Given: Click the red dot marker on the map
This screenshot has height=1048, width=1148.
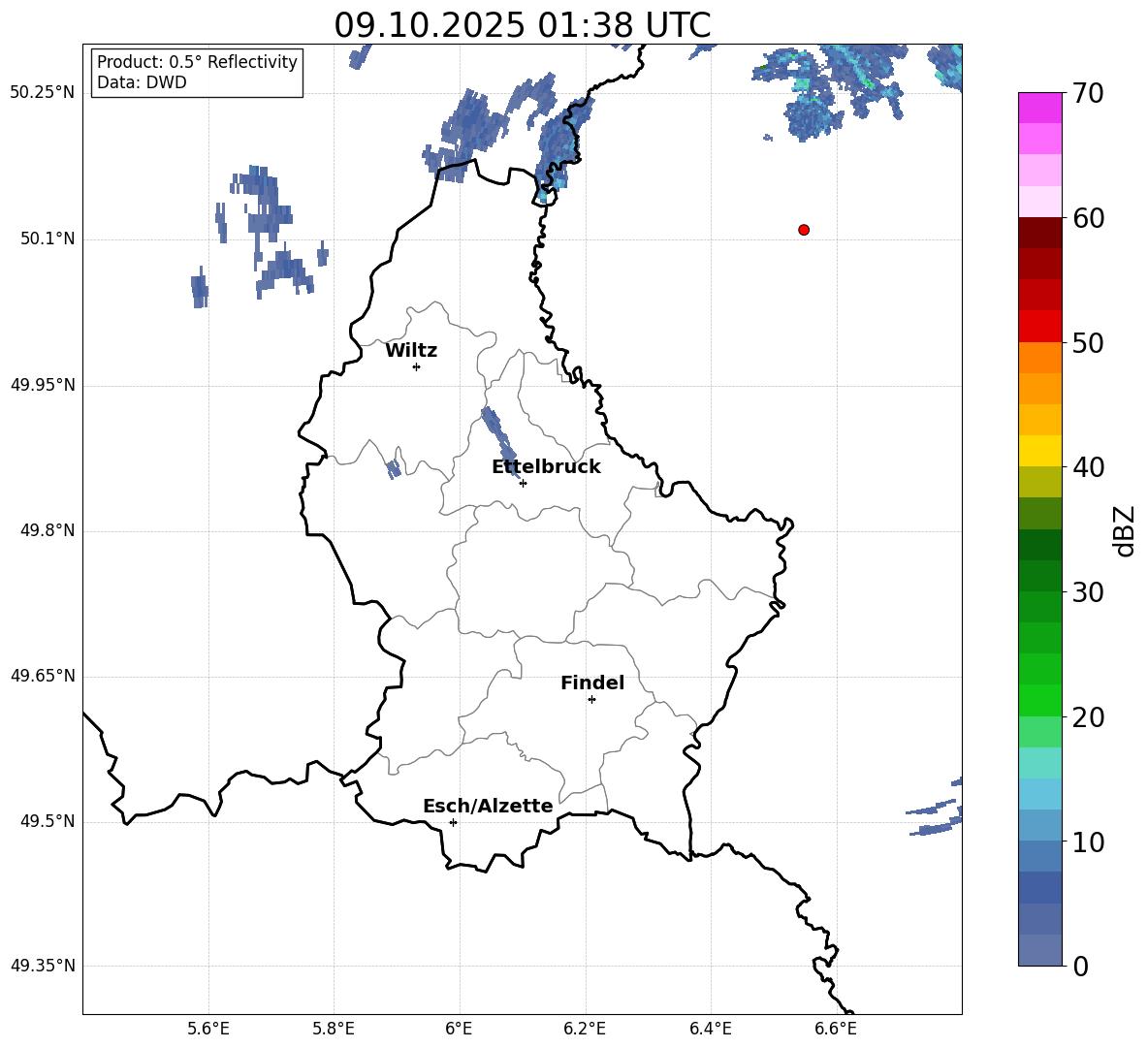Looking at the screenshot, I should 804,230.
